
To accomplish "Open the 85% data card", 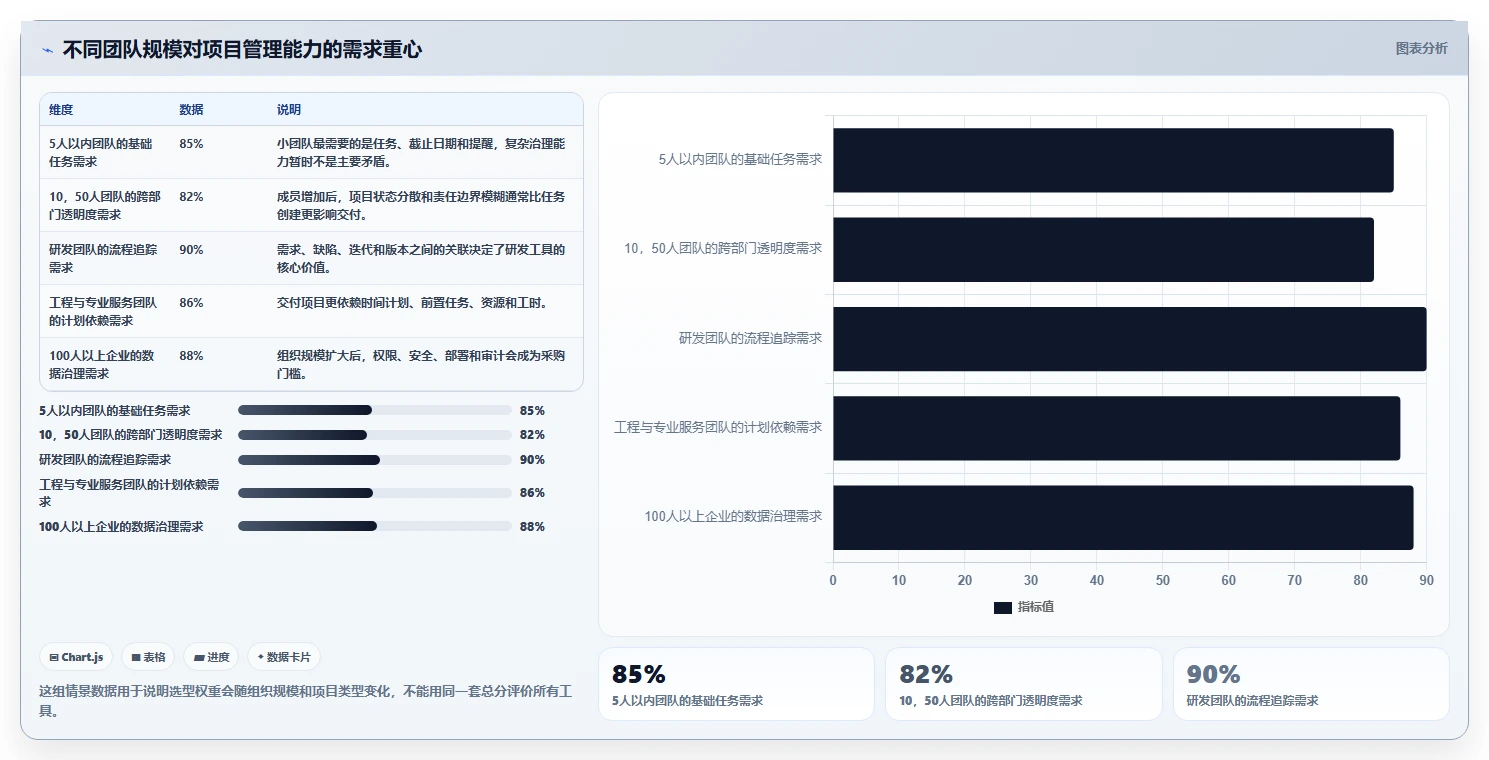I will pos(736,684).
